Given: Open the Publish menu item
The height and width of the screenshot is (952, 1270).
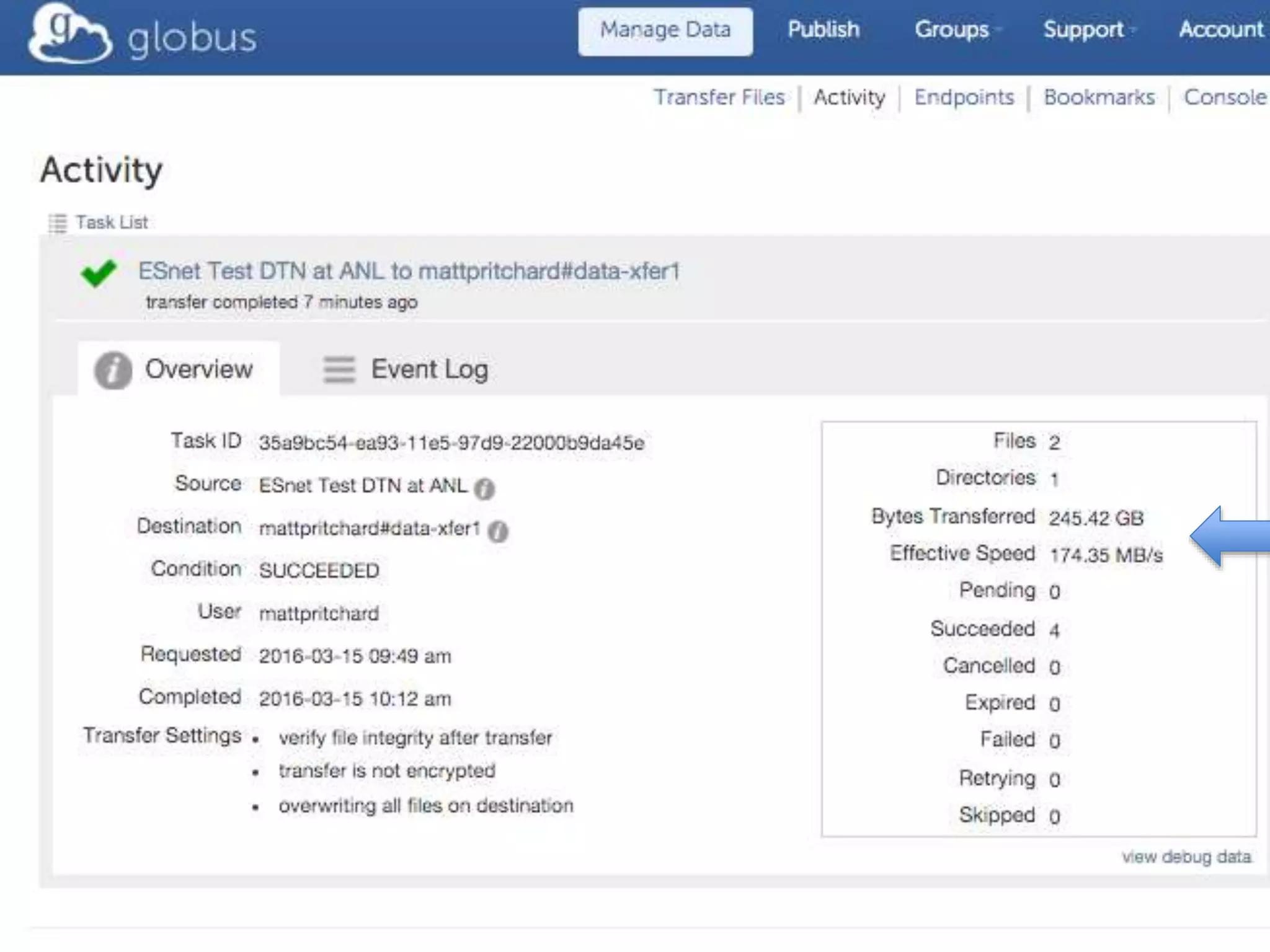Looking at the screenshot, I should tap(824, 30).
